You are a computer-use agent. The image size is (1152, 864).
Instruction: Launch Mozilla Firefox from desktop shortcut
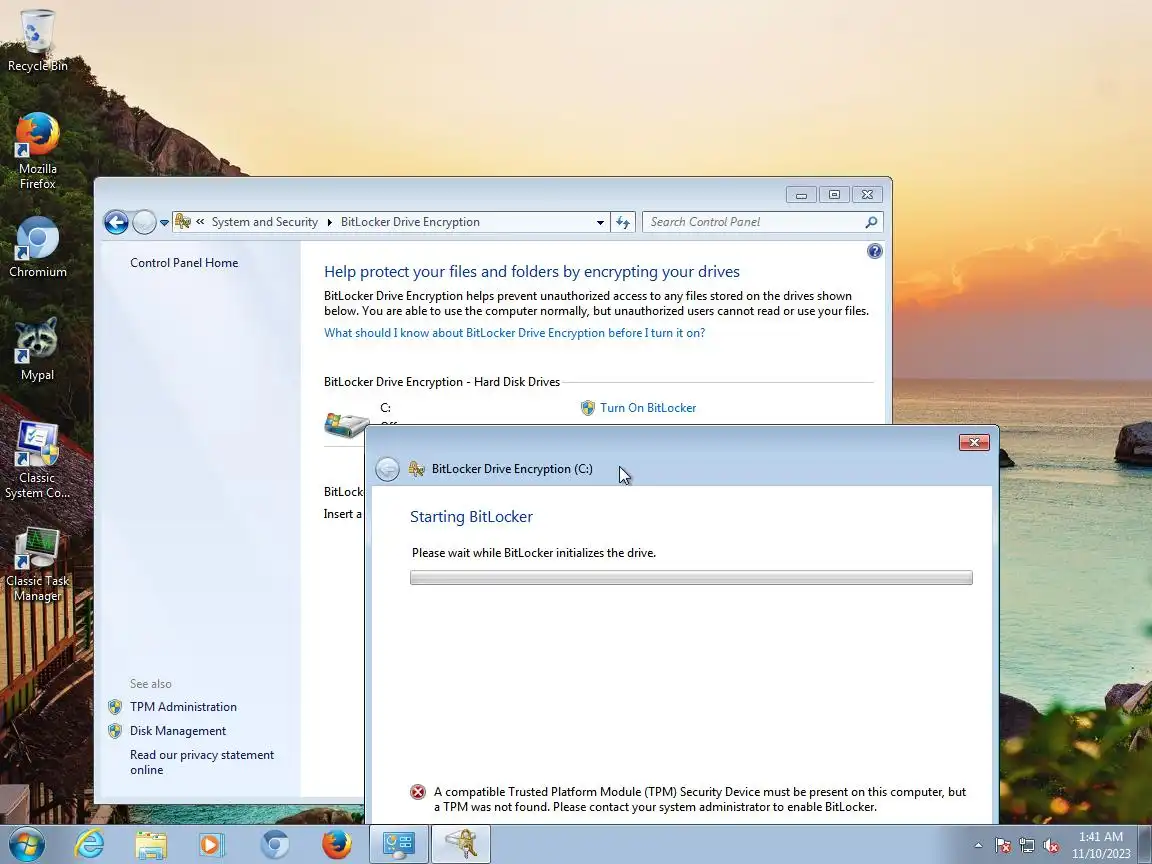pyautogui.click(x=37, y=151)
